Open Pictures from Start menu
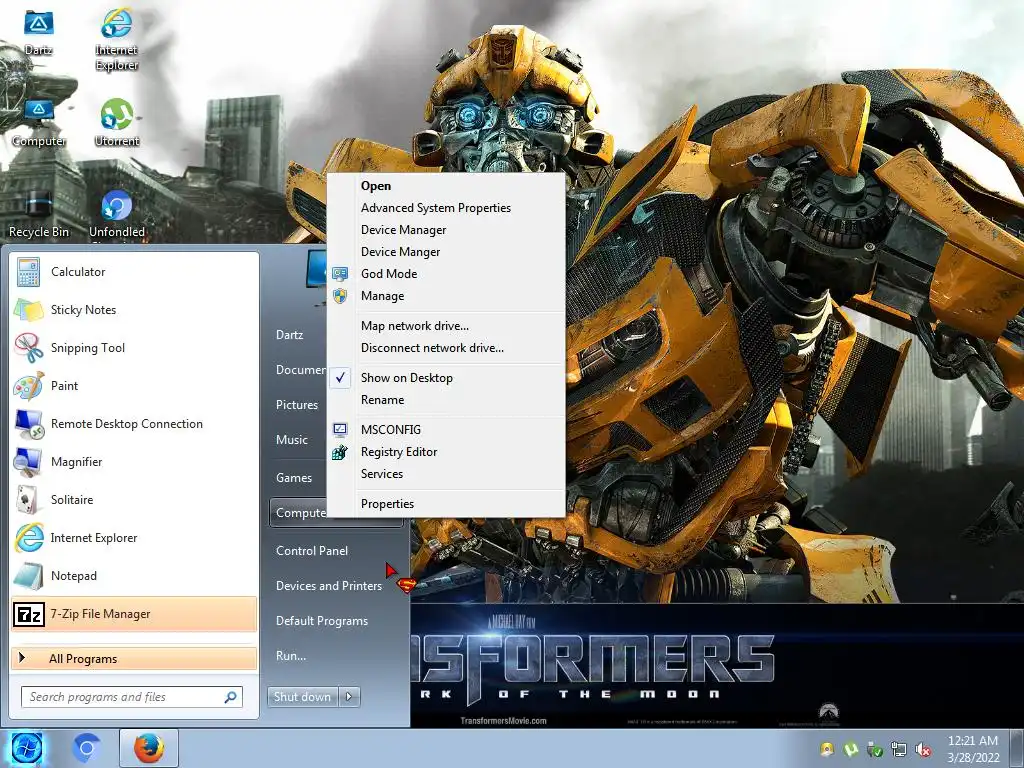Screen dimensions: 1024x768 pos(296,405)
